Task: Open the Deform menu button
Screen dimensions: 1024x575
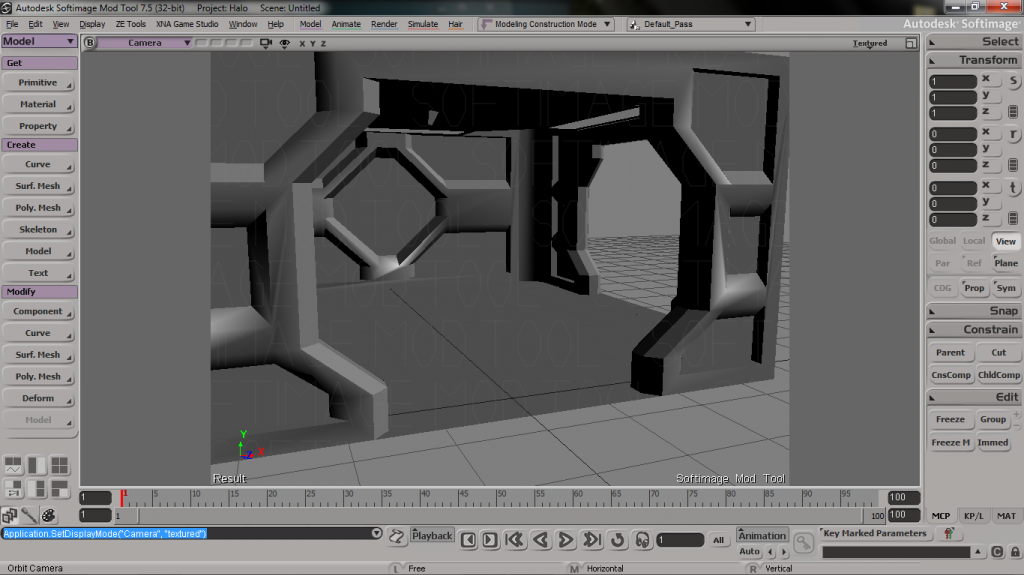Action: coord(38,399)
